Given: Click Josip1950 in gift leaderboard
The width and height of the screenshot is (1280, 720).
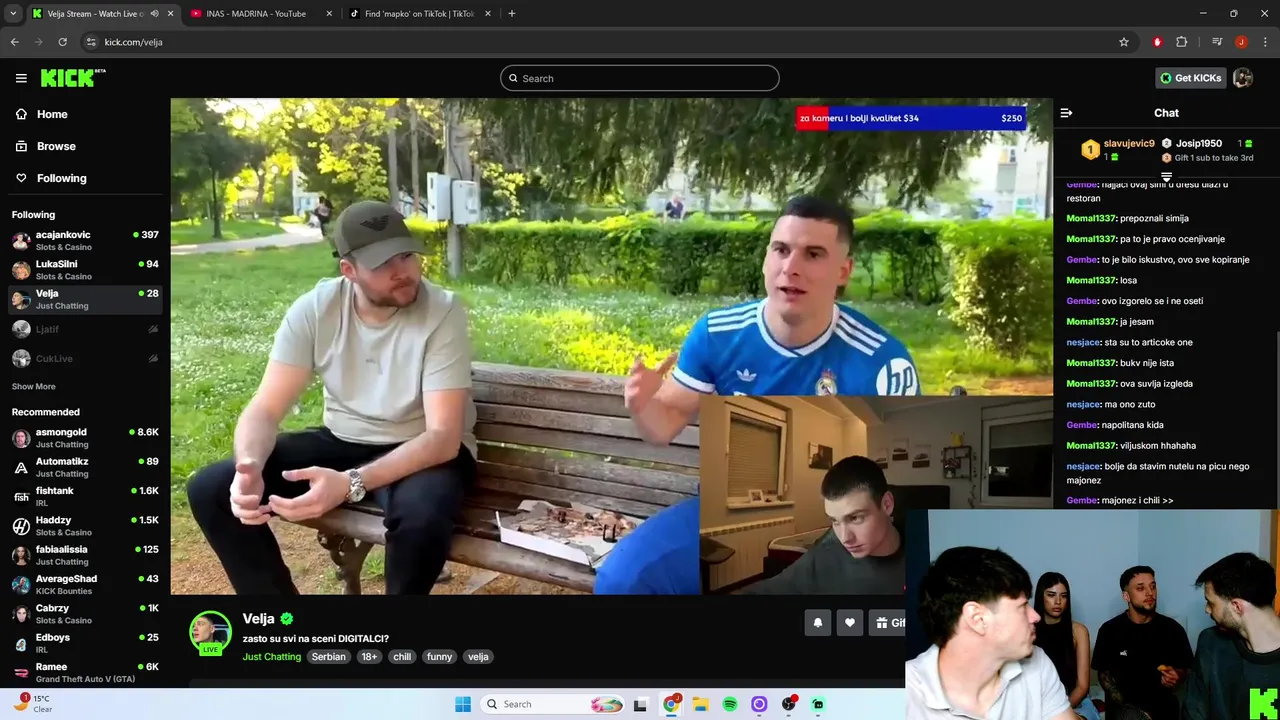Looking at the screenshot, I should click(1198, 144).
